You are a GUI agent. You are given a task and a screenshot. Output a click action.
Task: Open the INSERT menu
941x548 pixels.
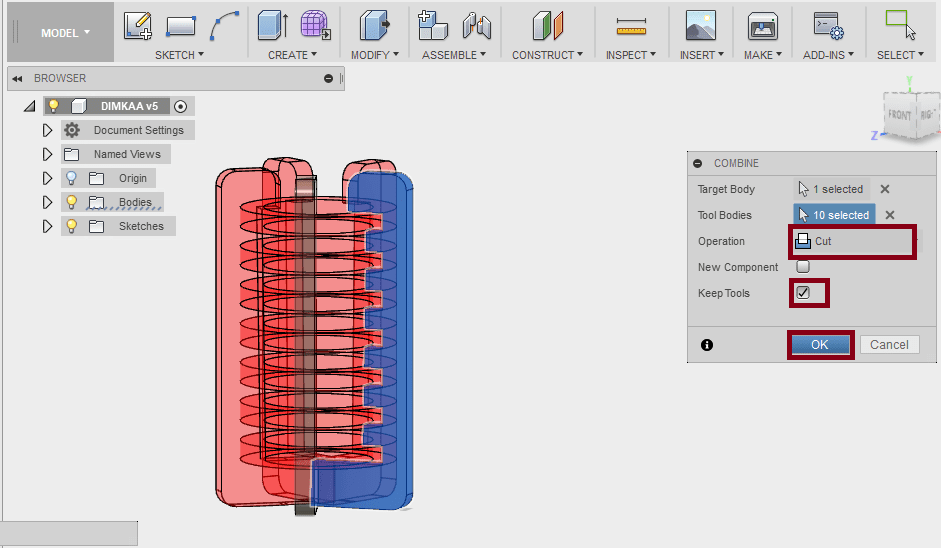point(702,55)
